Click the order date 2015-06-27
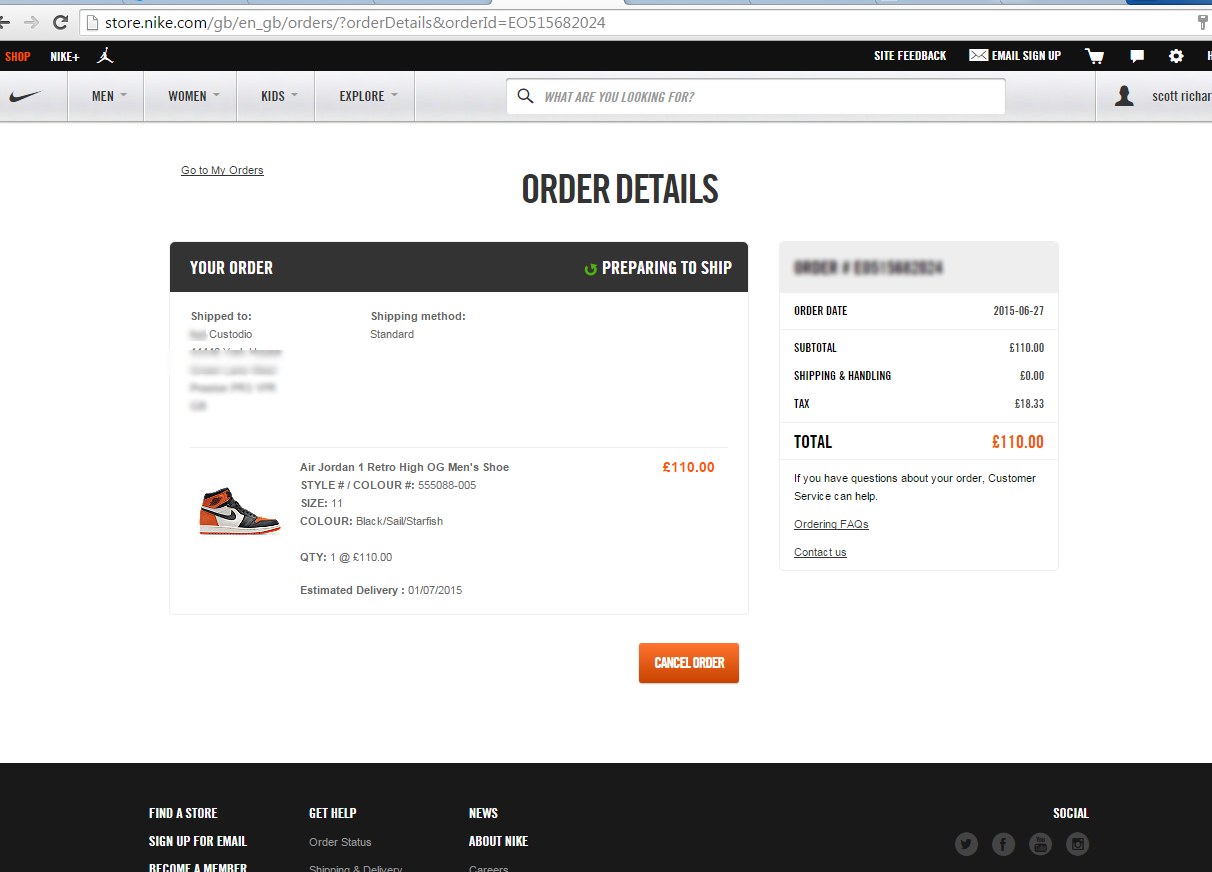Screen dimensions: 1212x872 point(1018,311)
